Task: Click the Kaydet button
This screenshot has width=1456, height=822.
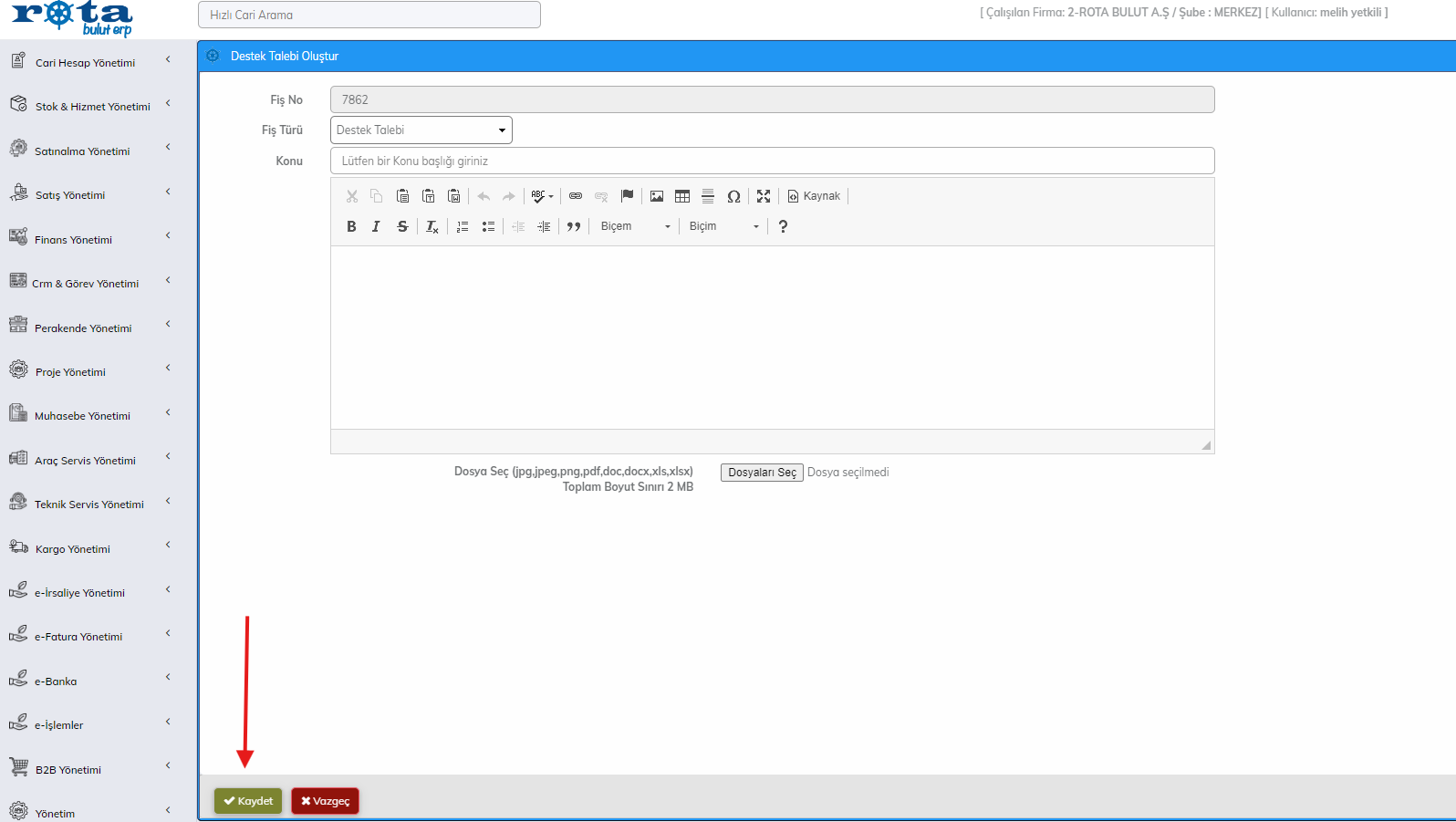Action: pyautogui.click(x=248, y=801)
